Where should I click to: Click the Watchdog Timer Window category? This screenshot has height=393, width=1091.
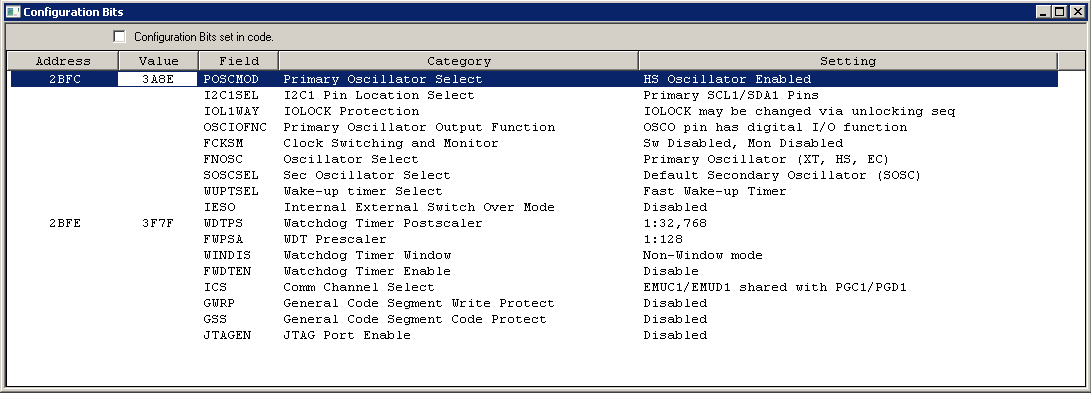(367, 255)
